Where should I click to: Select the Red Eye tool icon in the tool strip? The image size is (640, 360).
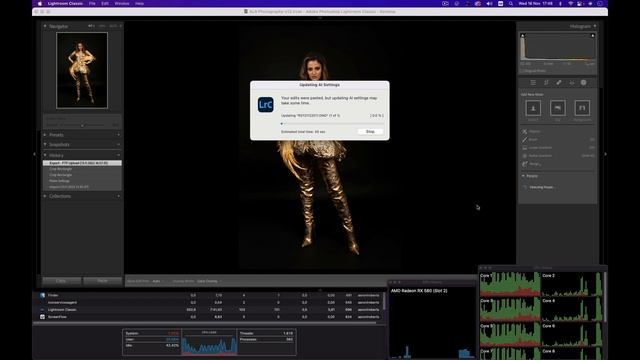(x=571, y=82)
